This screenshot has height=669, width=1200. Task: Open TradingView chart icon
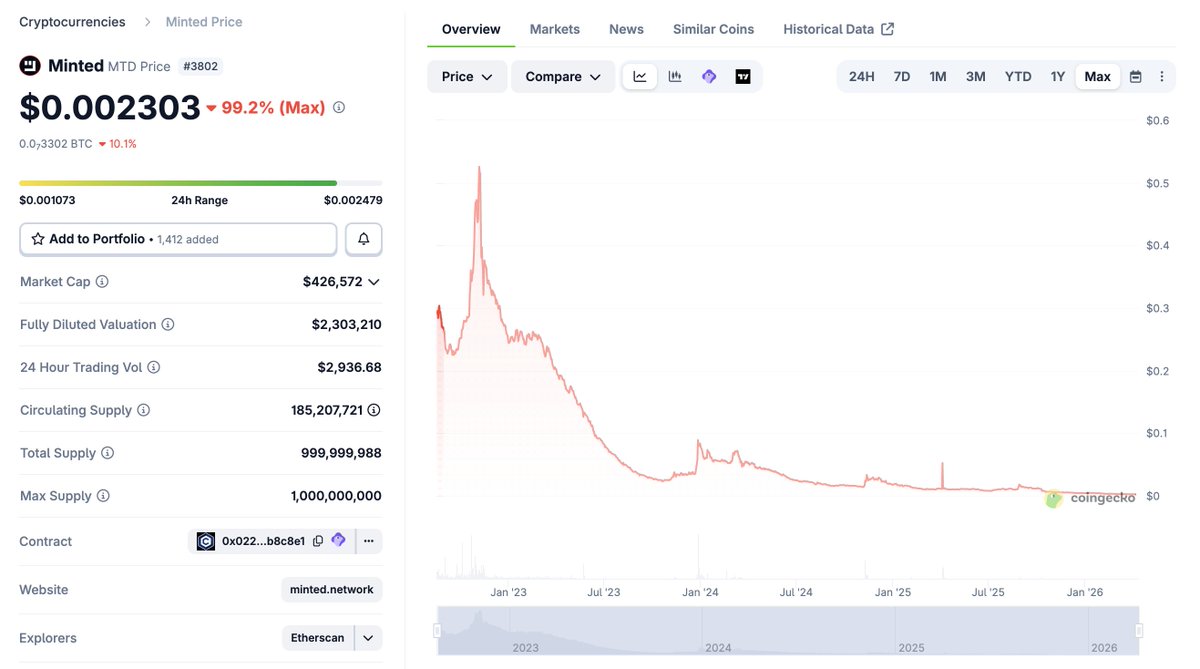point(743,77)
